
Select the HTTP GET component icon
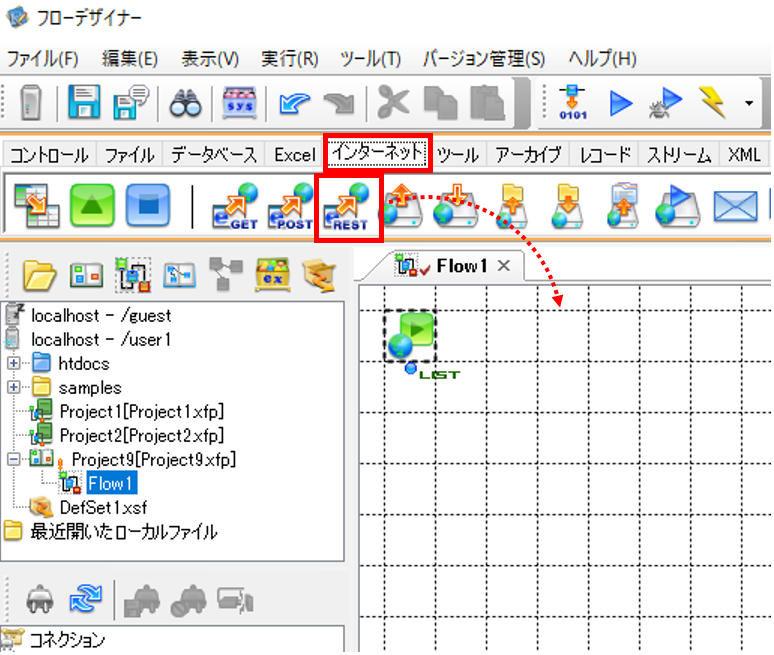pos(235,206)
